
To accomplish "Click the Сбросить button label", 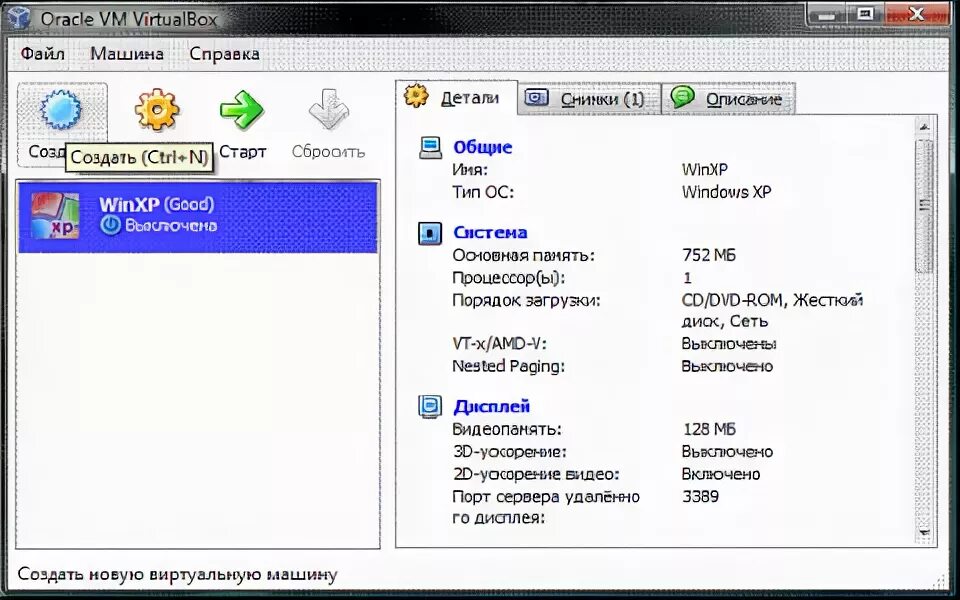I will point(328,152).
